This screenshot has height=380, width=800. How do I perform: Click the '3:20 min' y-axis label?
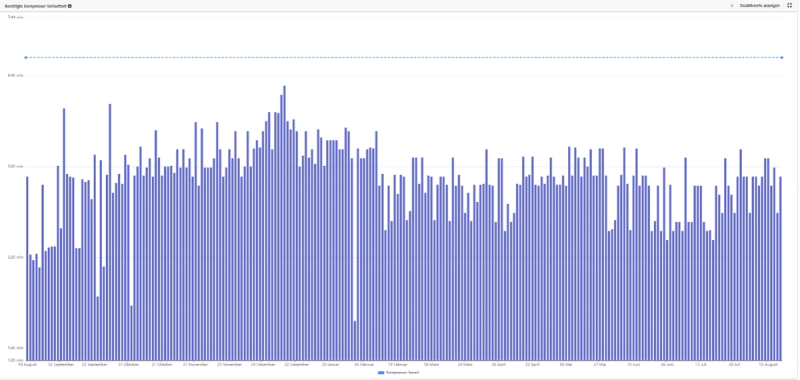[16, 257]
